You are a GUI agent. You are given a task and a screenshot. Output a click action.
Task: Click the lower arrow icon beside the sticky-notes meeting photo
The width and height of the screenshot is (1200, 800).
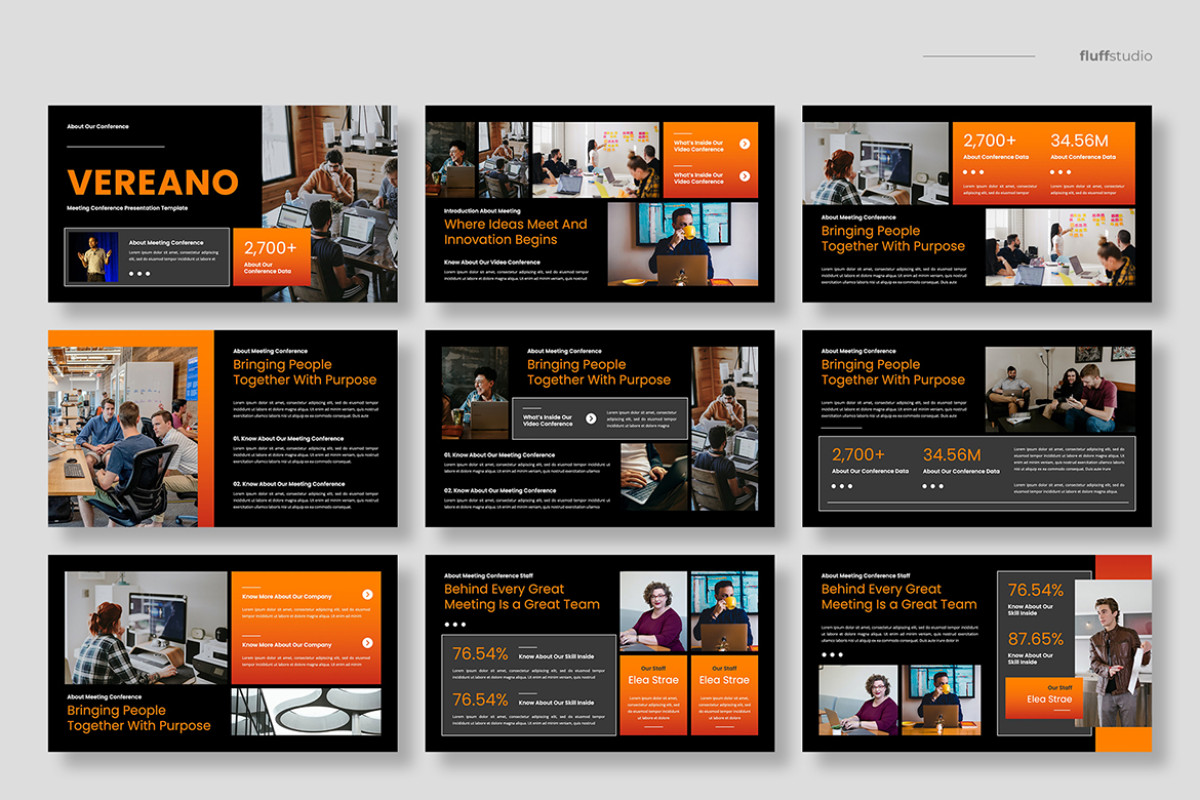[x=744, y=178]
